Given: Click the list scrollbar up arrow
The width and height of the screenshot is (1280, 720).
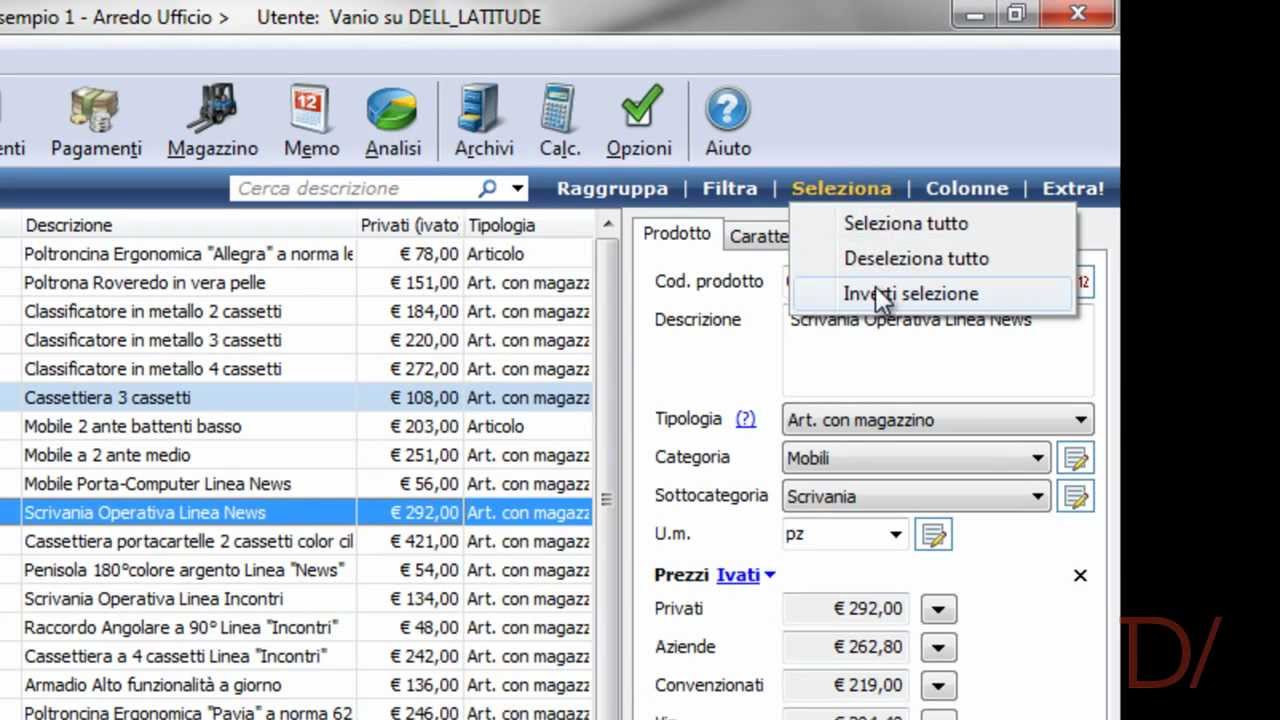Looking at the screenshot, I should click(x=607, y=224).
